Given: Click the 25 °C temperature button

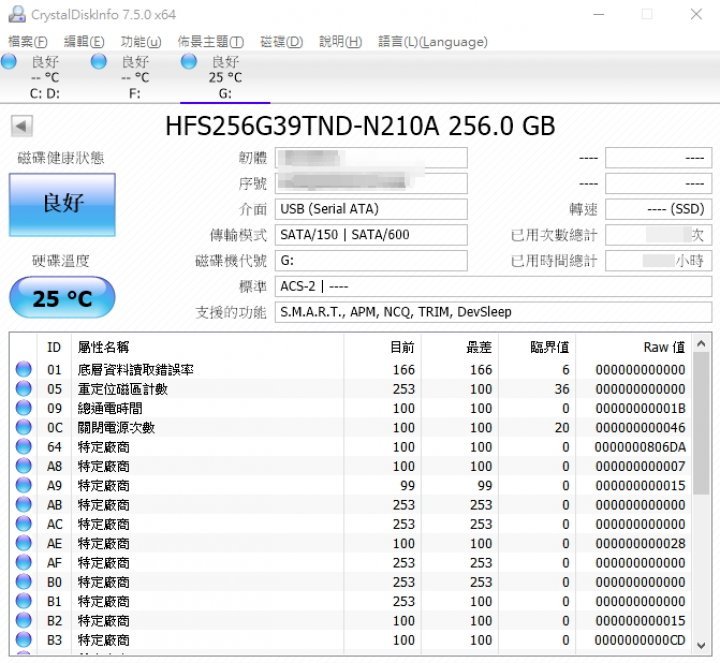Looking at the screenshot, I should tap(62, 298).
